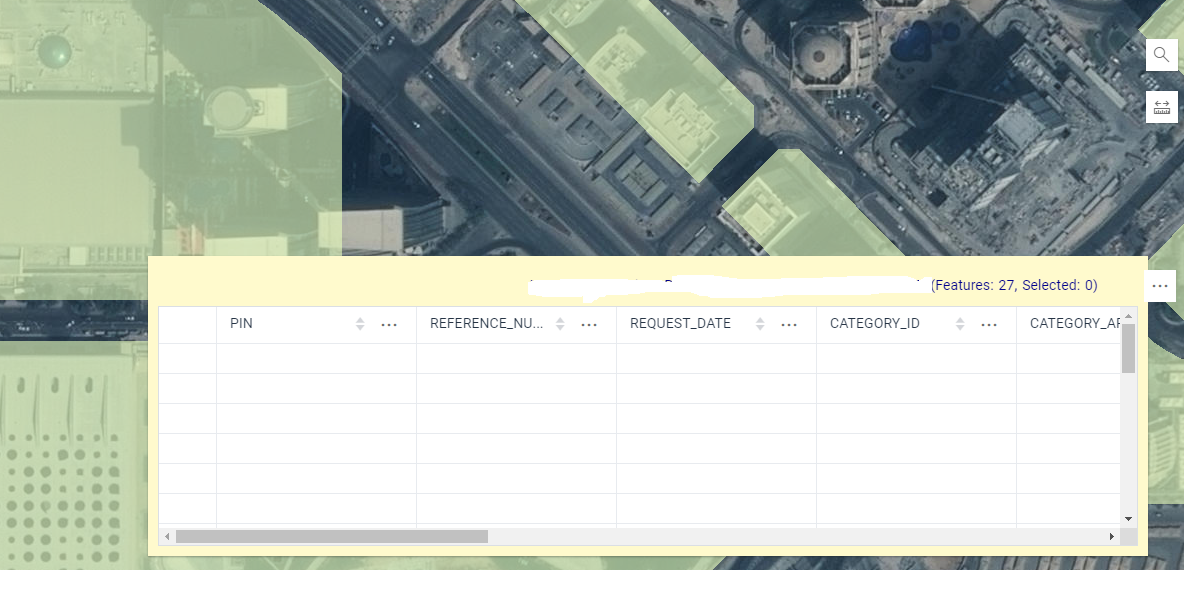1184x601 pixels.
Task: Click the sort icon on REQUEST_DATE header
Action: (x=759, y=324)
